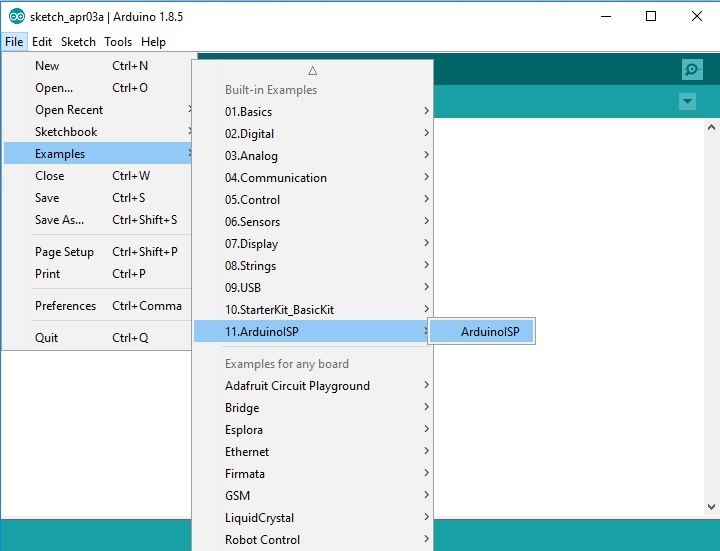The width and height of the screenshot is (720, 551).
Task: Expand Adafruit Circuit Playground examples
Action: [x=313, y=386]
